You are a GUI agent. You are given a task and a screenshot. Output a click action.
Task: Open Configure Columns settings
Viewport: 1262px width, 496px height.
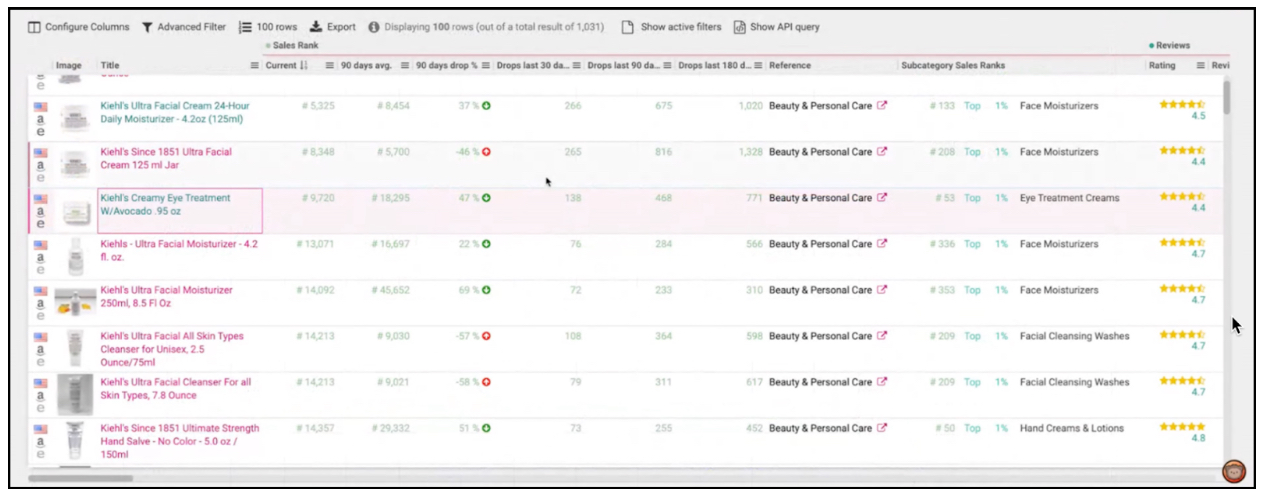(x=78, y=27)
